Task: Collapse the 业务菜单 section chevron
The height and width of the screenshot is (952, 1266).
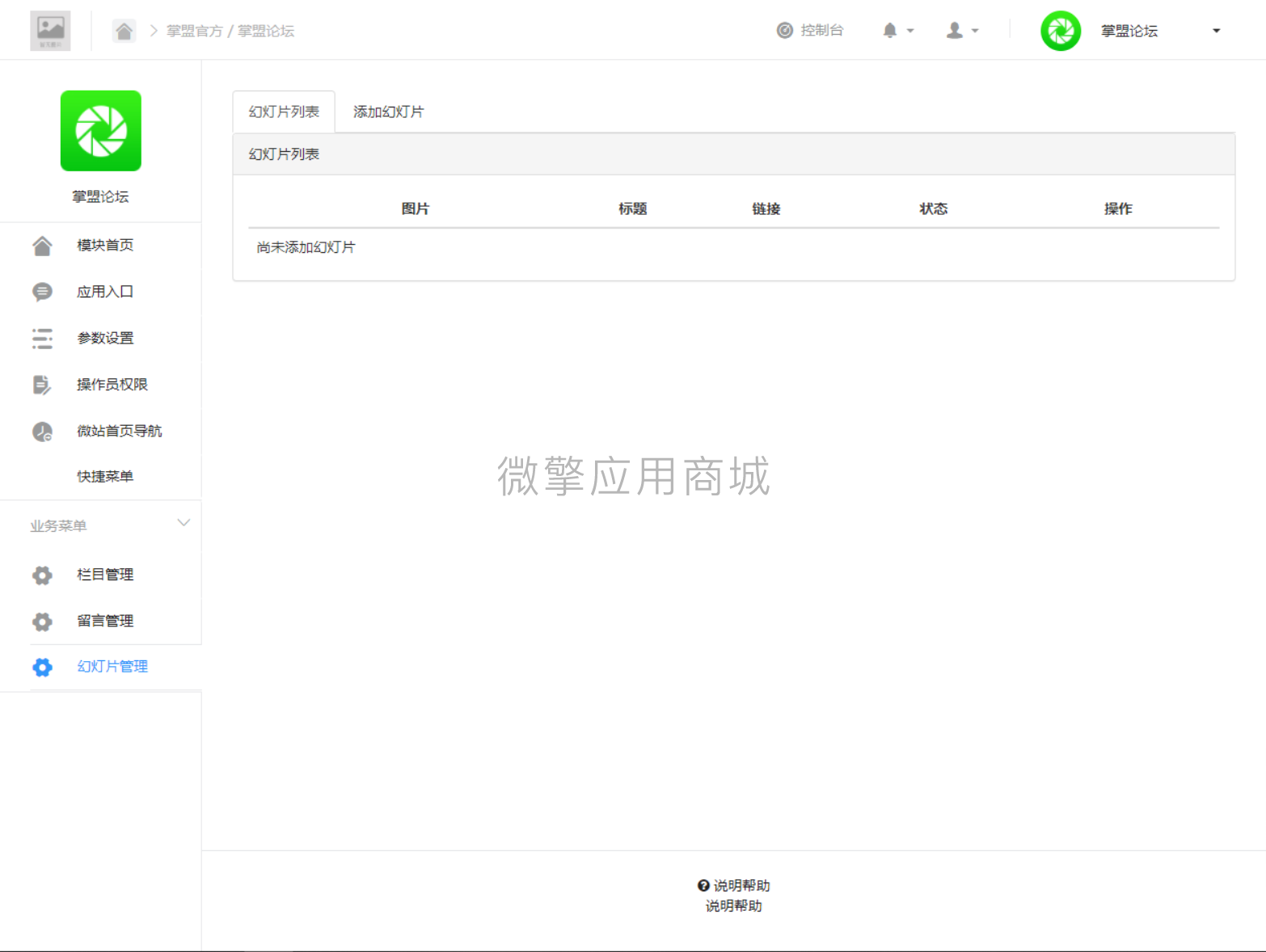Action: (x=184, y=523)
